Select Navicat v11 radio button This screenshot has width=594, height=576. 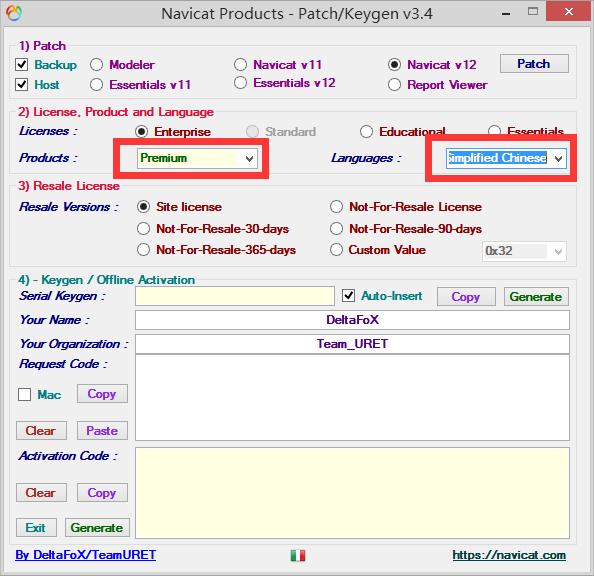pos(241,65)
